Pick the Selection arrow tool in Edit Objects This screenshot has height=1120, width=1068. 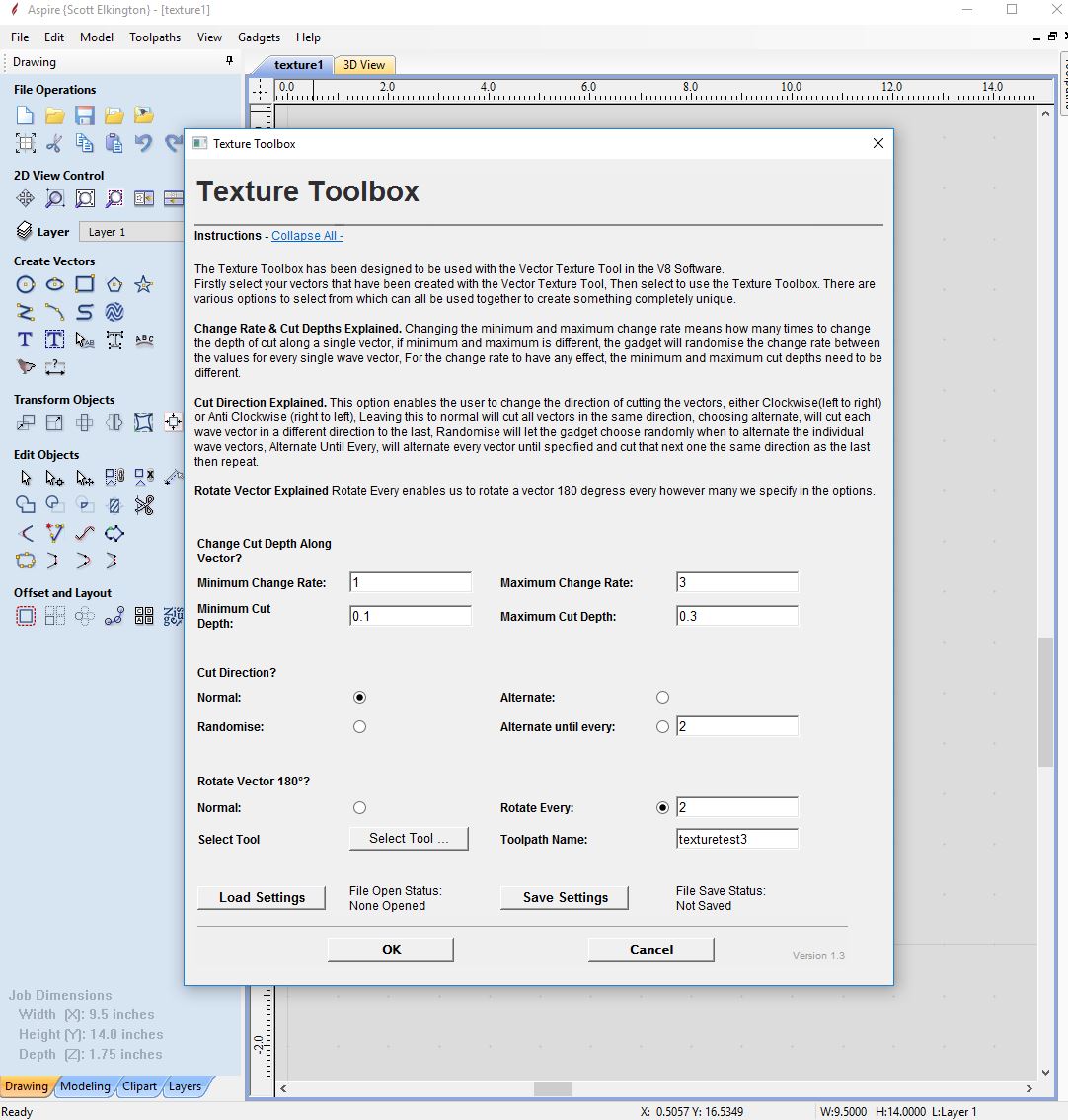25,478
